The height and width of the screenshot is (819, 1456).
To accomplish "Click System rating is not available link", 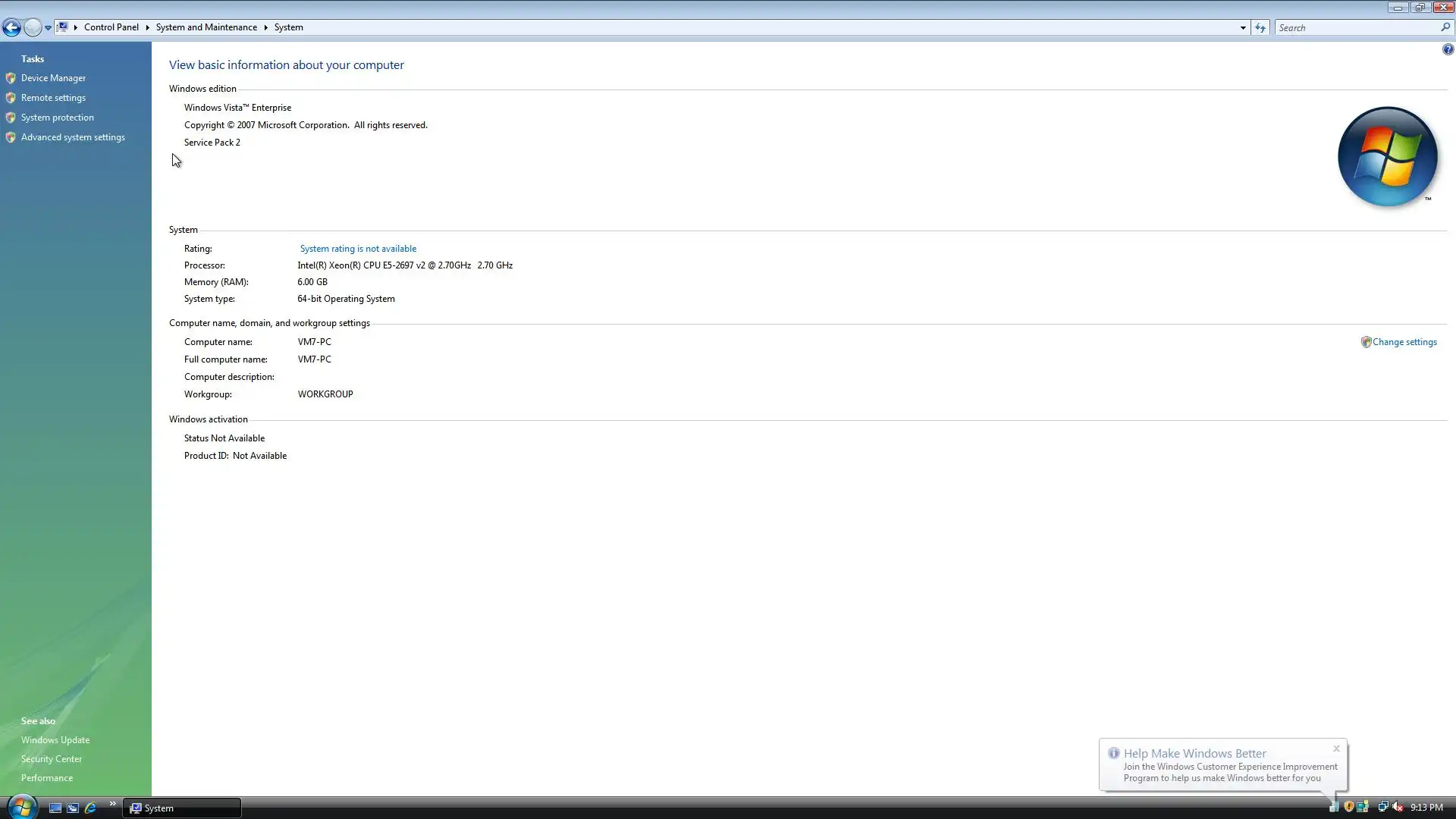I will [358, 249].
